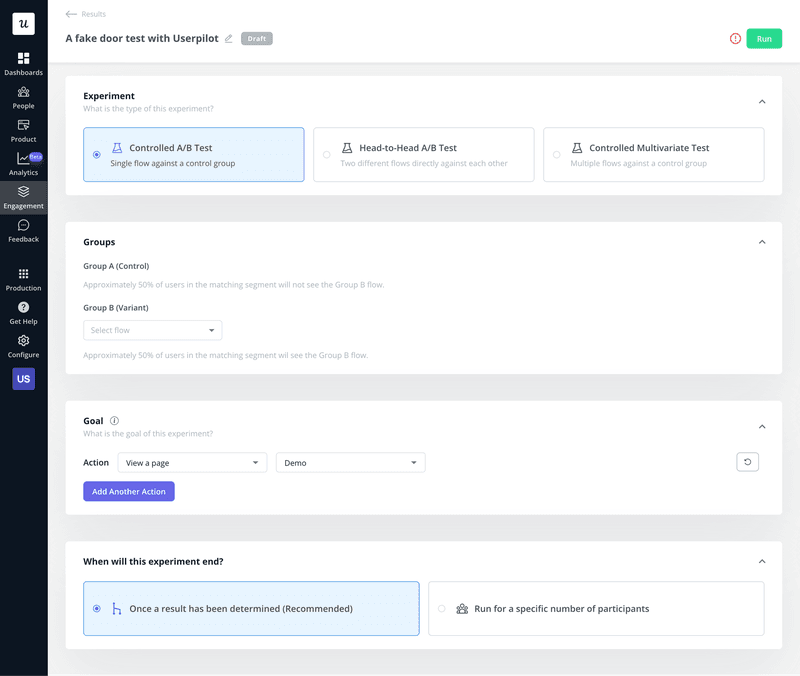This screenshot has height=676, width=800.
Task: Select Product in the left sidebar
Action: (23, 130)
